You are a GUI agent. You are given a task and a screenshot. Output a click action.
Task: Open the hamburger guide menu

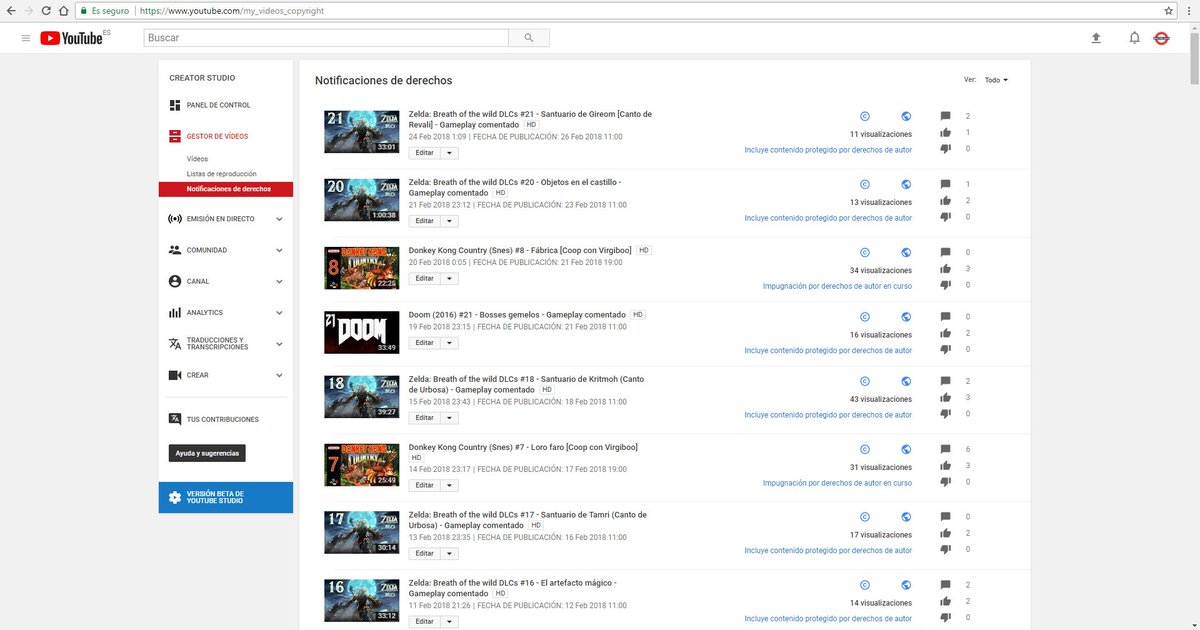(26, 38)
